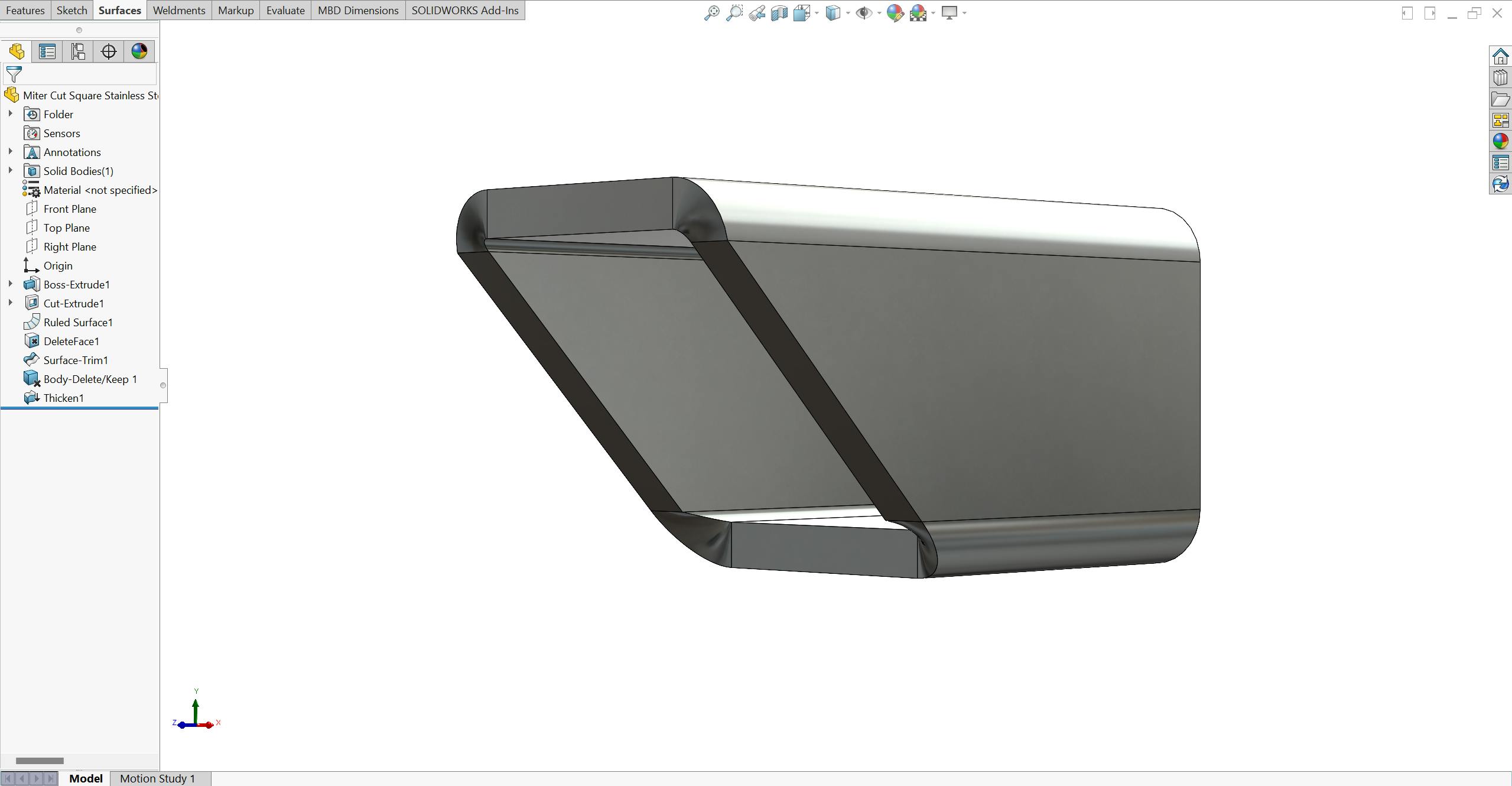Expand the Boss-Extrude1 feature
1512x786 pixels.
[x=9, y=284]
